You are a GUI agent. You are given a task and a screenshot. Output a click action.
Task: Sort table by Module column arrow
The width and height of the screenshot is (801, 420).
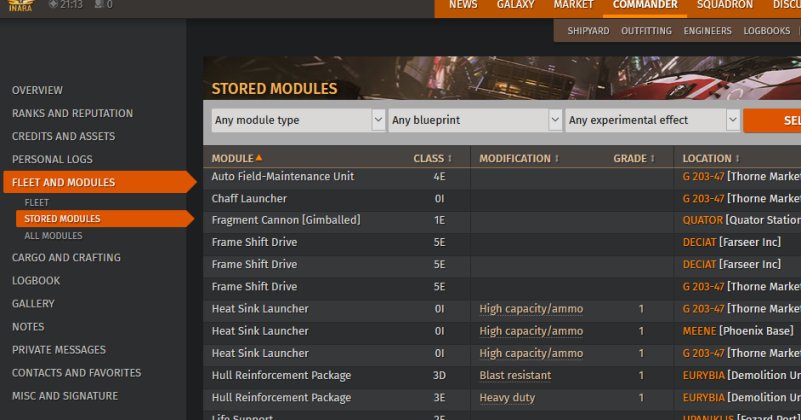(258, 158)
